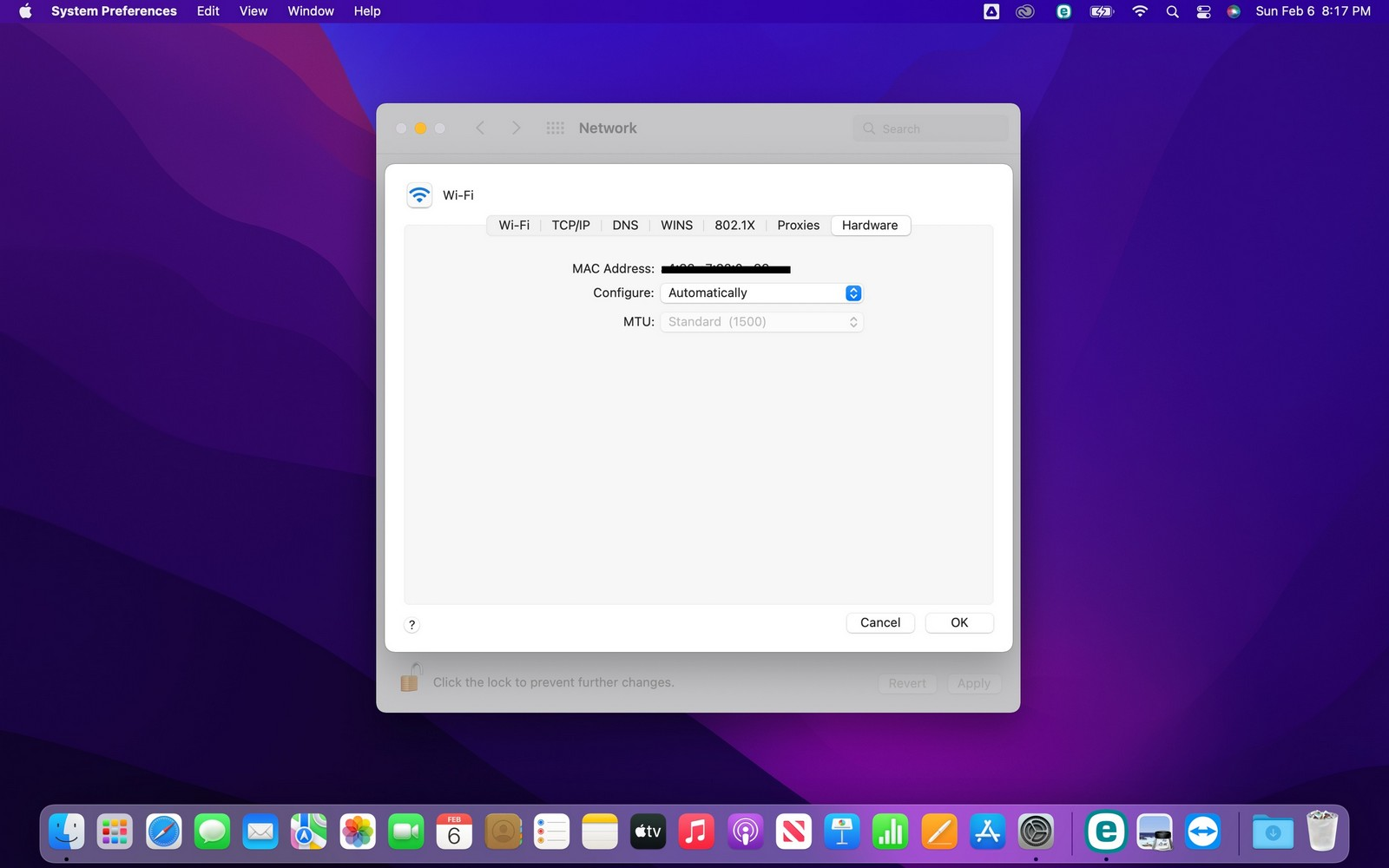Open Mail from the Dock
This screenshot has height=868, width=1389.
(260, 832)
